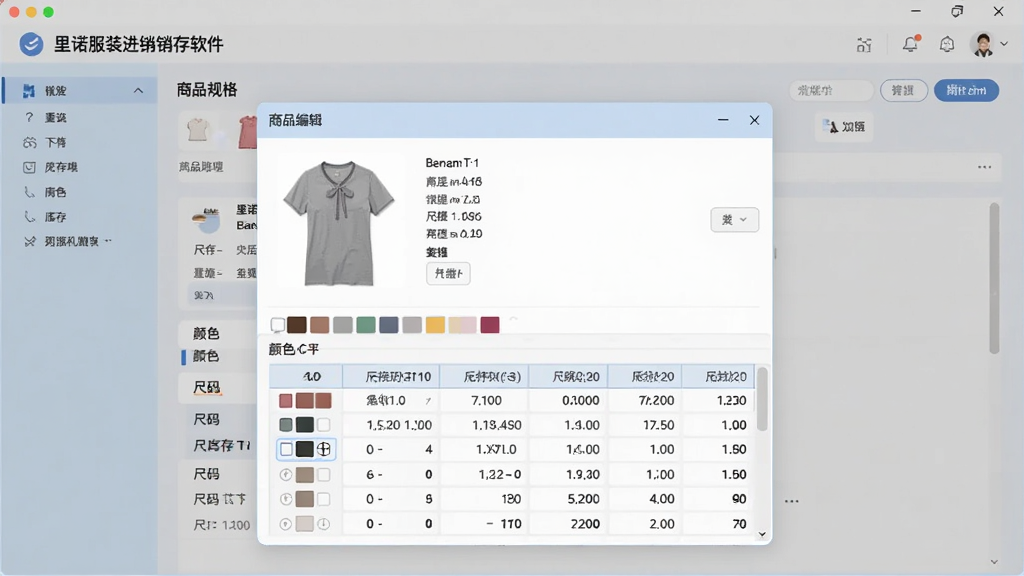Screen dimensions: 1024x576
Task: Open the user avatar profile picture
Action: click(983, 44)
